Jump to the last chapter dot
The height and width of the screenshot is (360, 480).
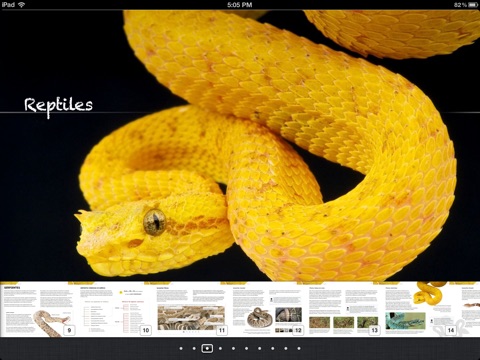[x=299, y=348]
